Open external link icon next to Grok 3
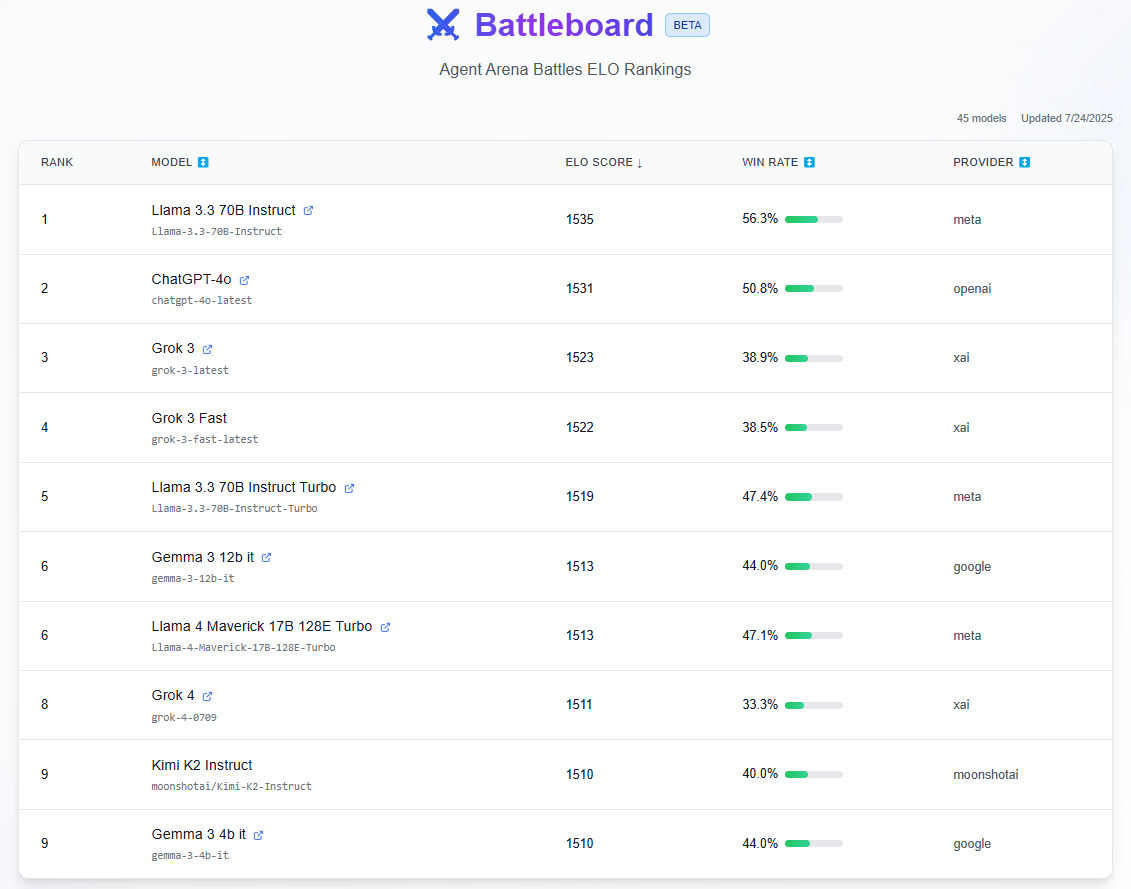This screenshot has height=889, width=1131. tap(207, 349)
